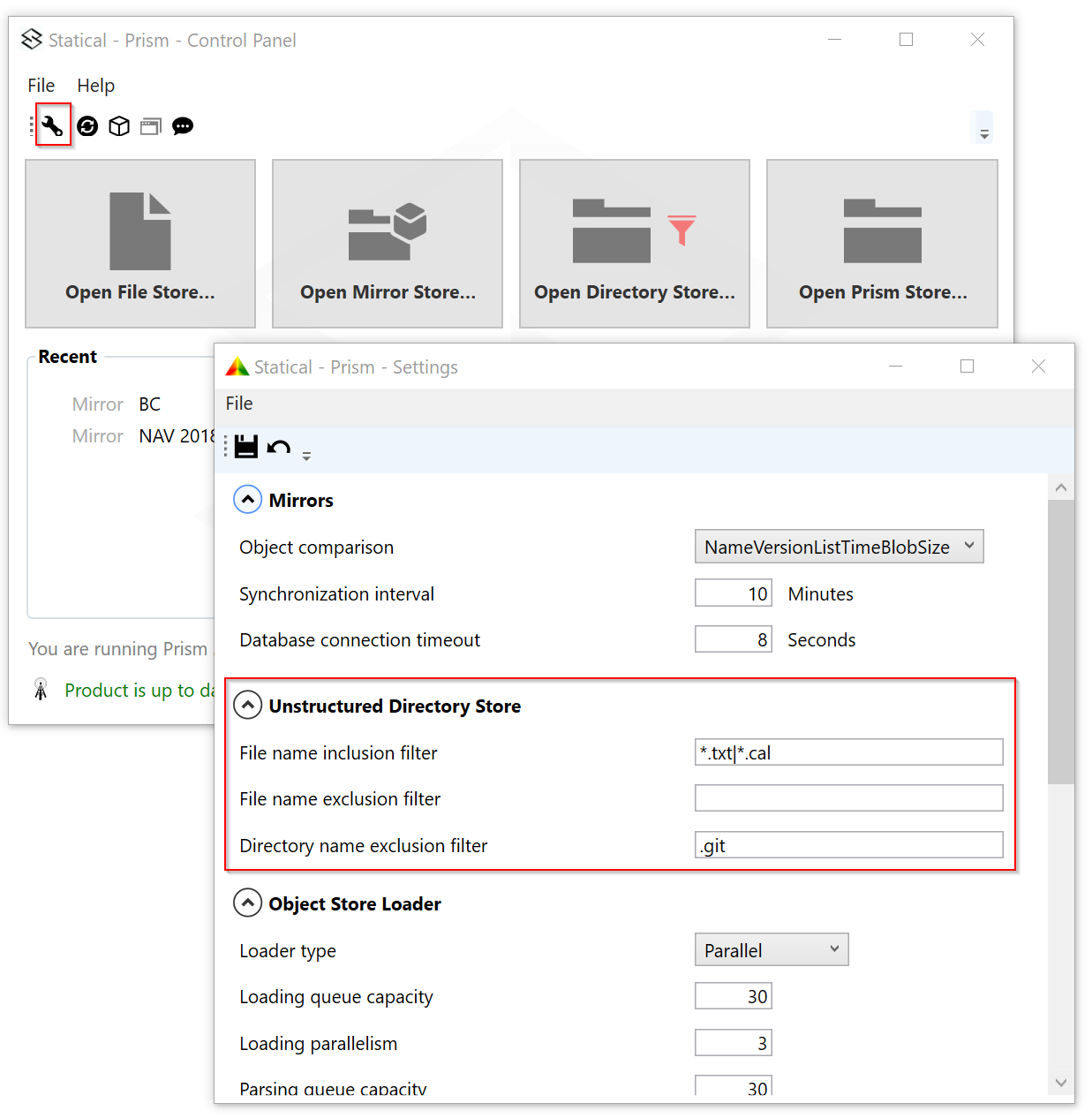This screenshot has width=1092, height=1118.
Task: Click Loading queue capacity field
Action: (734, 996)
